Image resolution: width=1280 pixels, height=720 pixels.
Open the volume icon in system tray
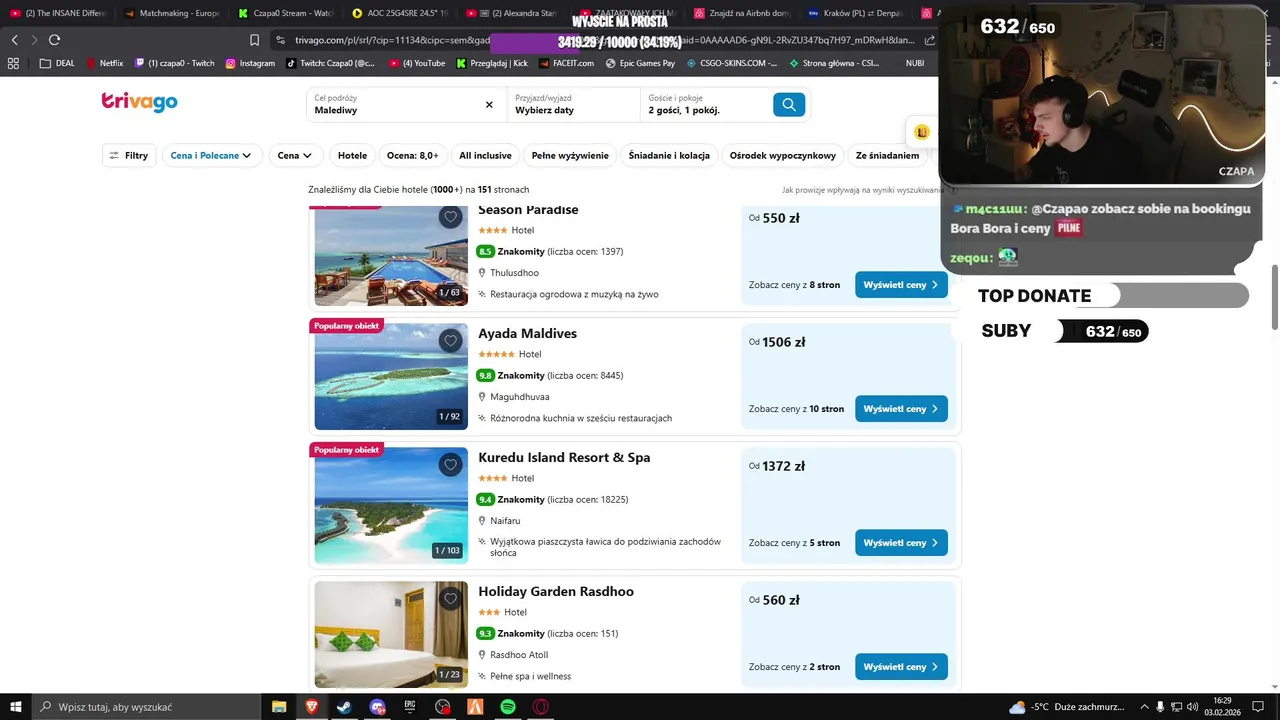click(x=1192, y=707)
